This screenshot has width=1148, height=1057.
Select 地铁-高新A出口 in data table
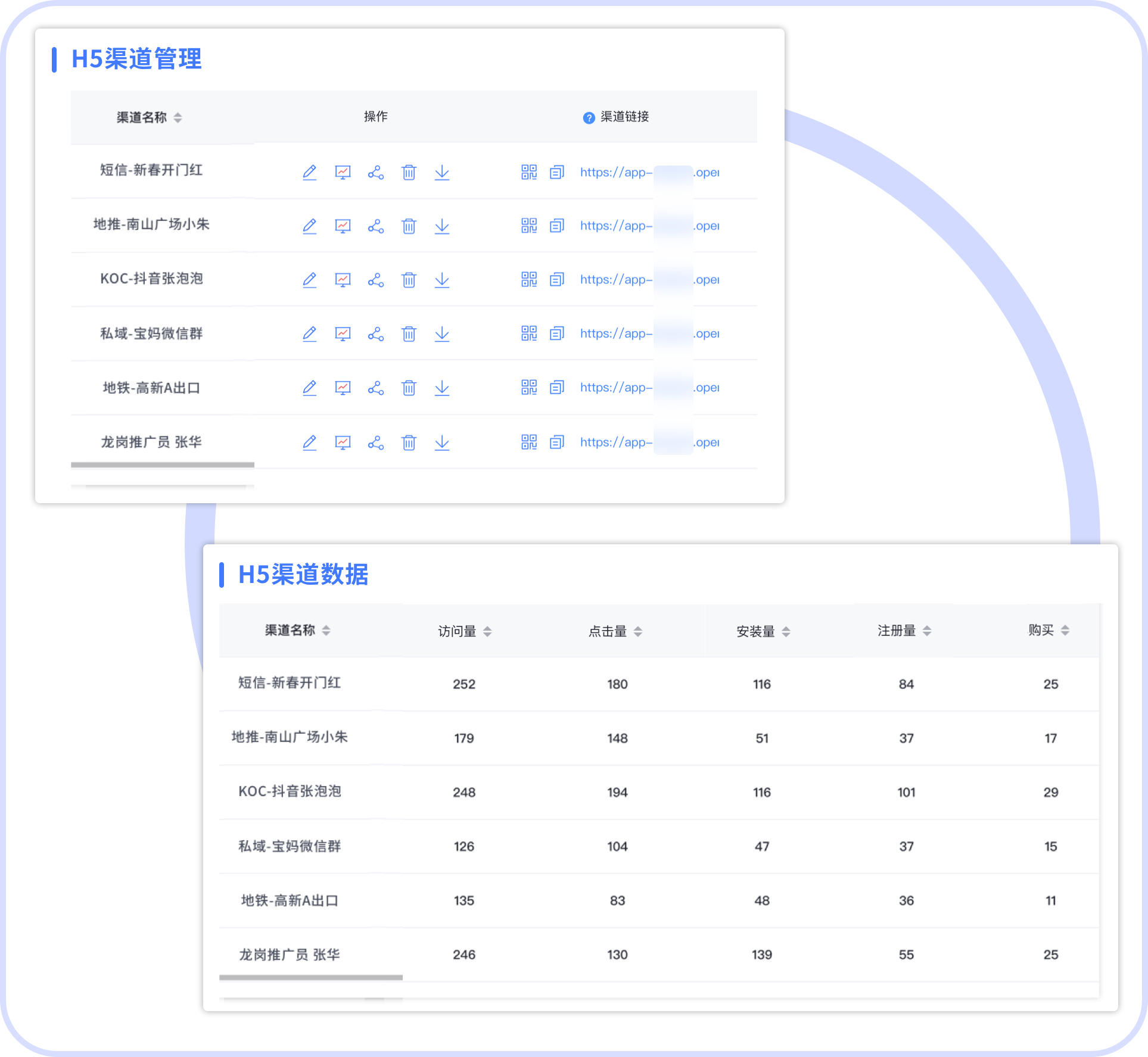coord(290,900)
